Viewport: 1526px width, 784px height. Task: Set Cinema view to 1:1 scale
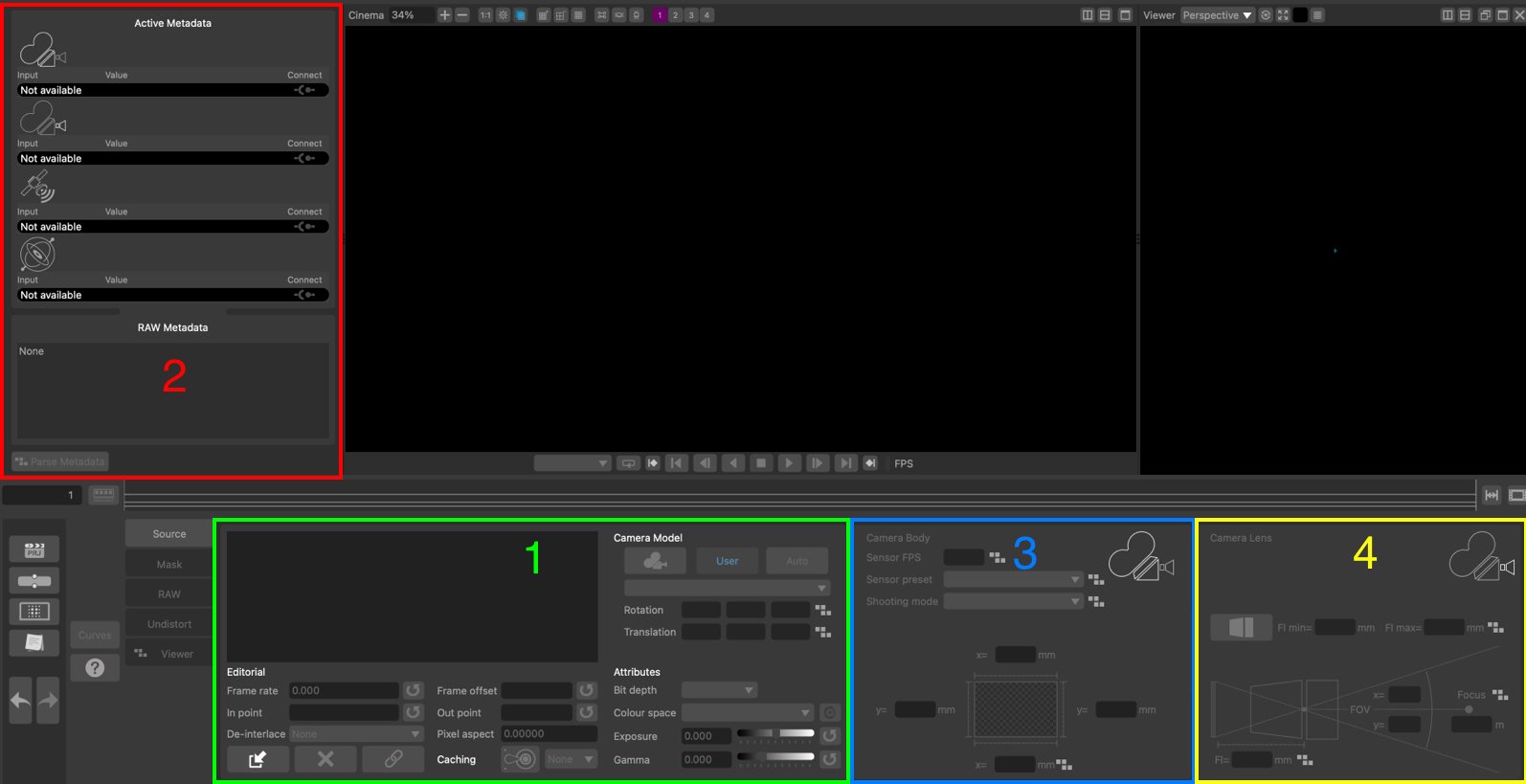click(485, 15)
